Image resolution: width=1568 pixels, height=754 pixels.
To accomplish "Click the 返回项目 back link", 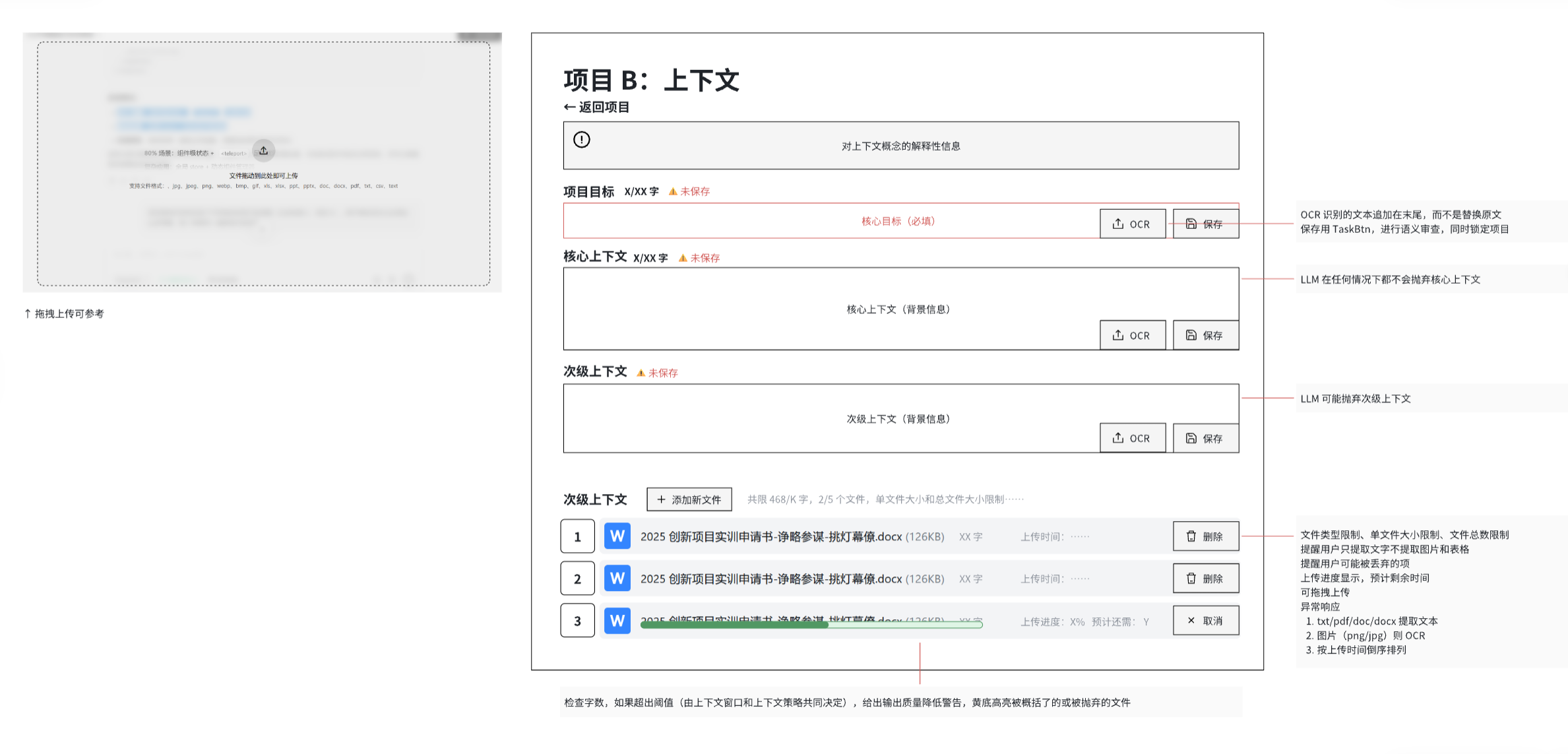I will pos(596,107).
